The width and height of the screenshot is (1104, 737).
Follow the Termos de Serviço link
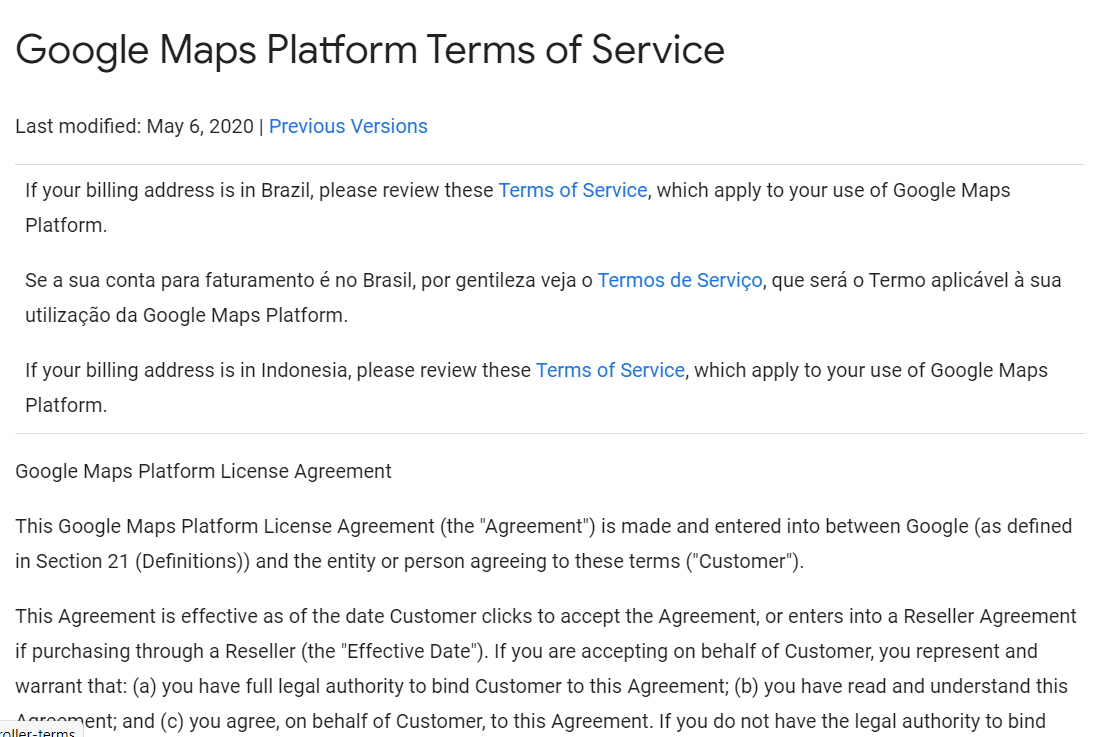pyautogui.click(x=679, y=281)
